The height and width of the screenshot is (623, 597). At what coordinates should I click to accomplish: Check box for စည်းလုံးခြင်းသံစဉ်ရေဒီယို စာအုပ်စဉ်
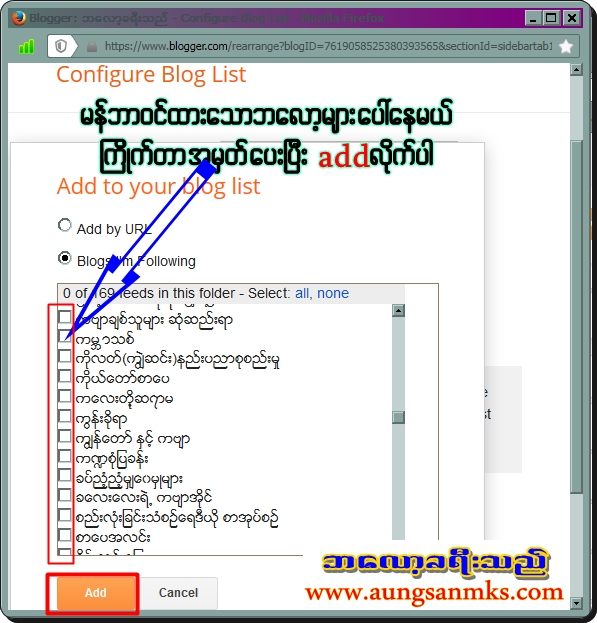pos(64,515)
